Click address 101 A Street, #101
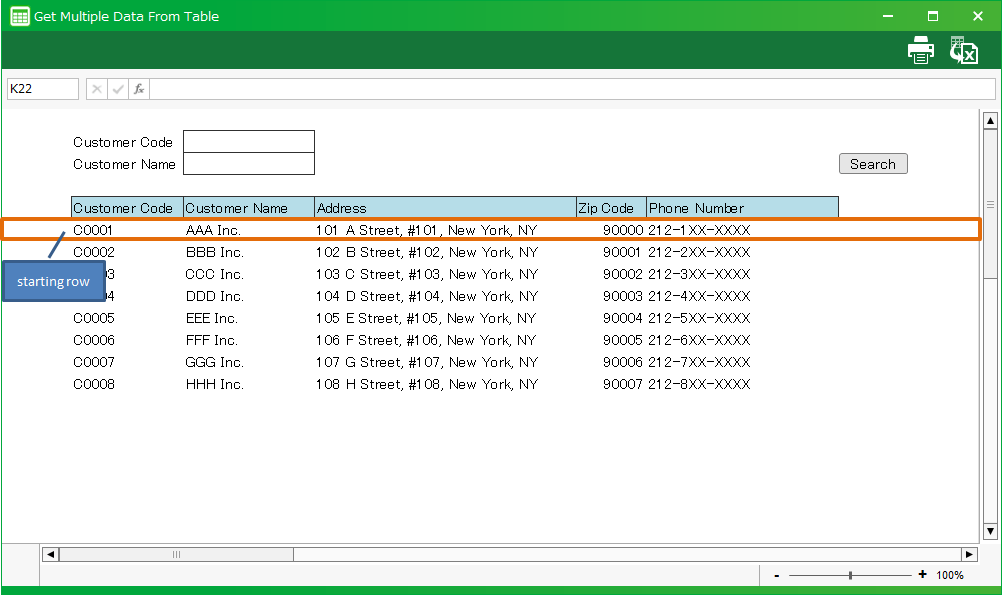This screenshot has width=1002, height=595. (426, 230)
